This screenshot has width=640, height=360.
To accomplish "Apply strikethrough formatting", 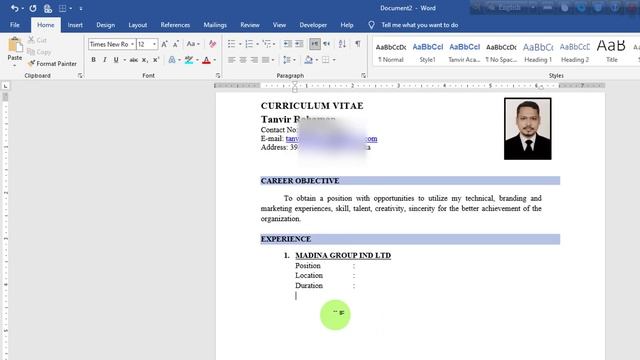I will [x=133, y=60].
